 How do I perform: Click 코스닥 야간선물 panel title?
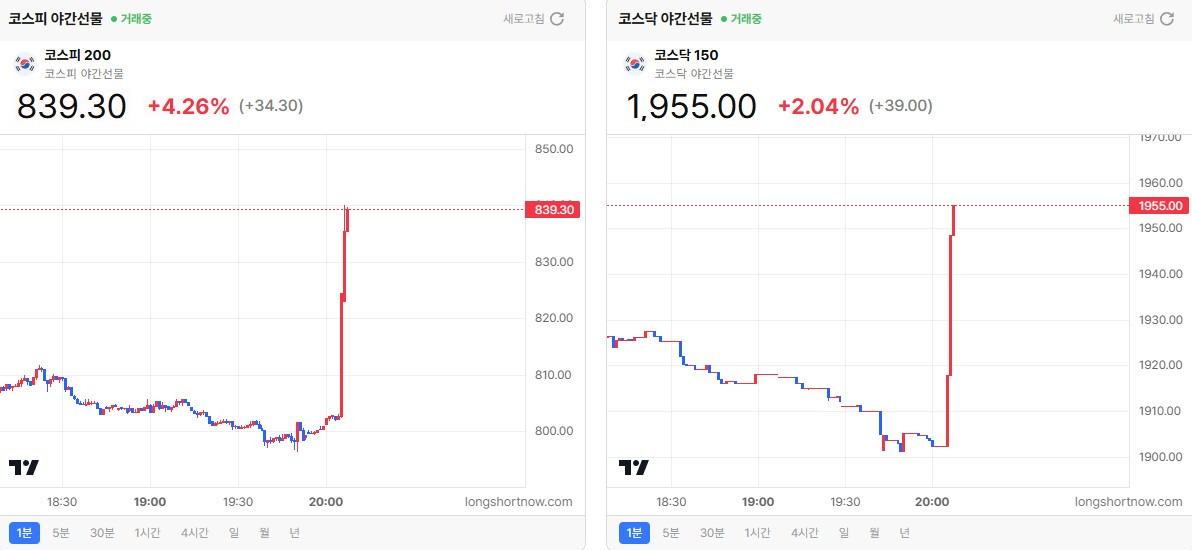pos(665,19)
